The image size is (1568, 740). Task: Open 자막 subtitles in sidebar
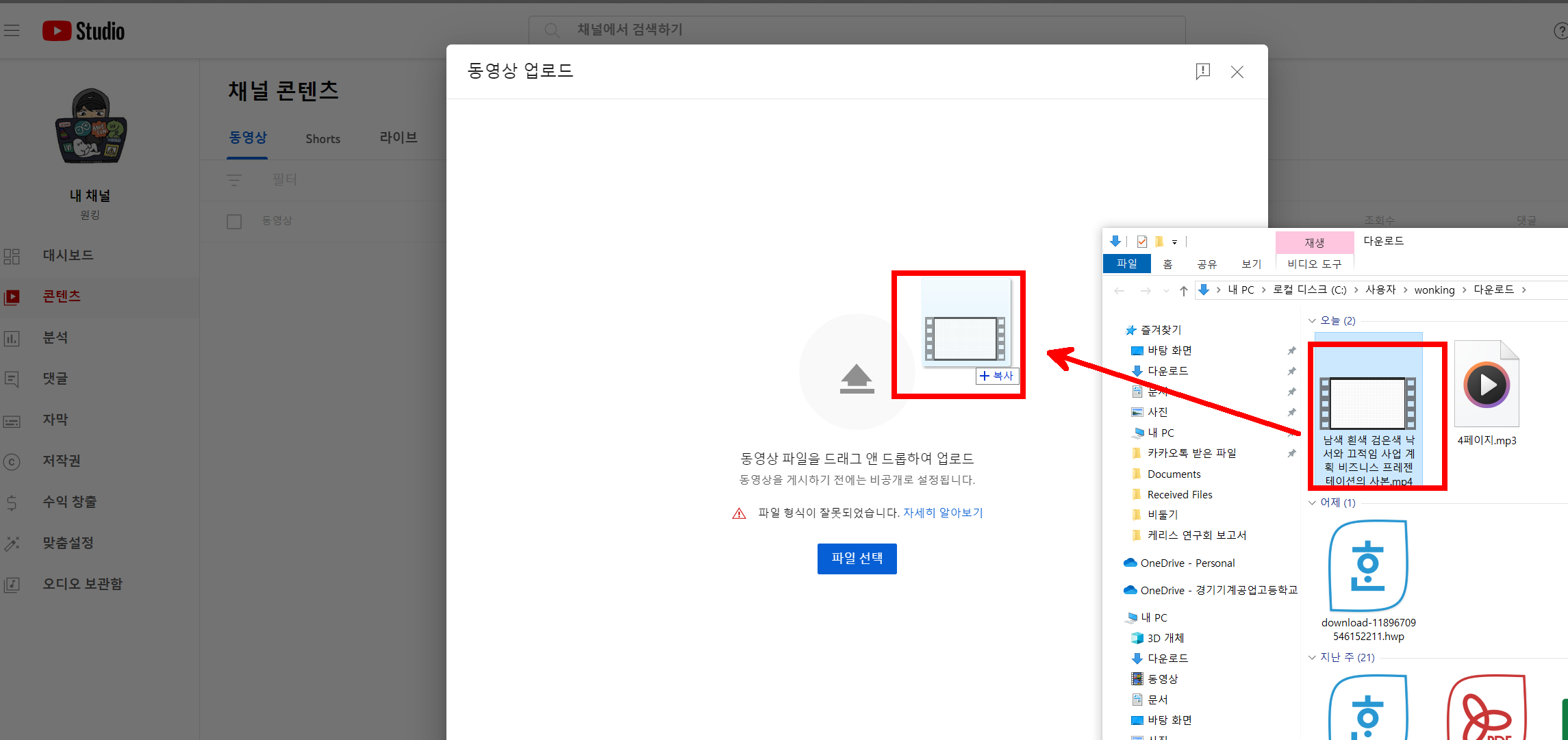(x=55, y=420)
